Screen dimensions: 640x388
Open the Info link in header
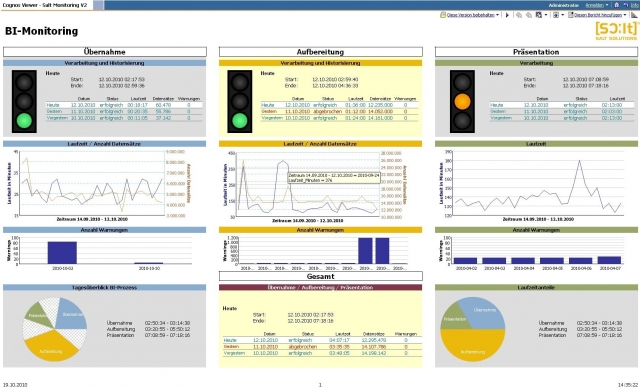[x=635, y=5]
